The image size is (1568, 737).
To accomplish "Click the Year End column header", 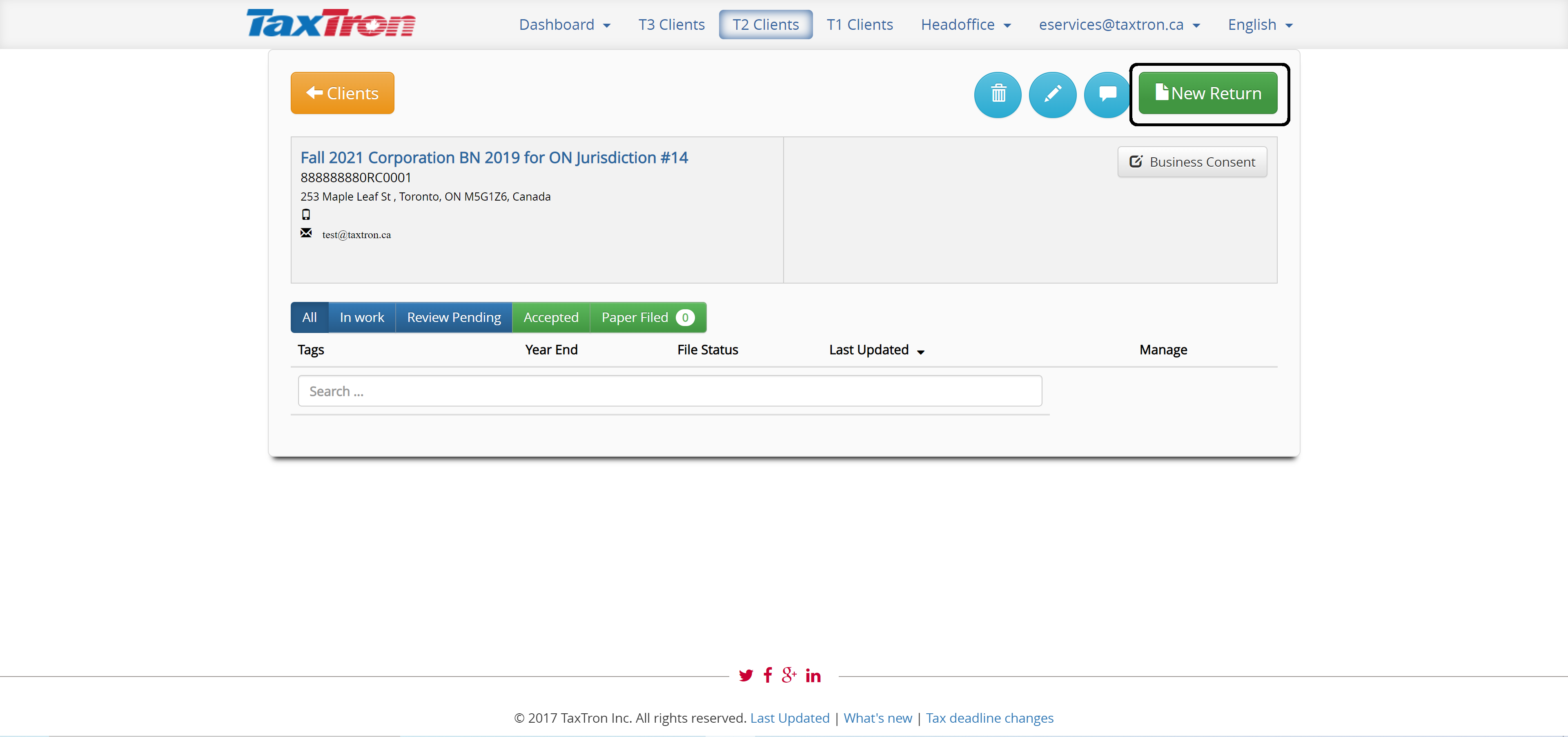I will pyautogui.click(x=551, y=350).
